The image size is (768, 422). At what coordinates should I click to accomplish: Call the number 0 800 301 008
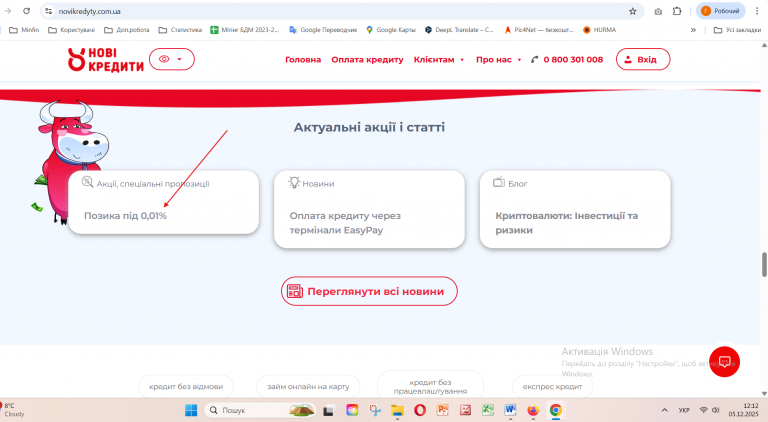[x=567, y=60]
